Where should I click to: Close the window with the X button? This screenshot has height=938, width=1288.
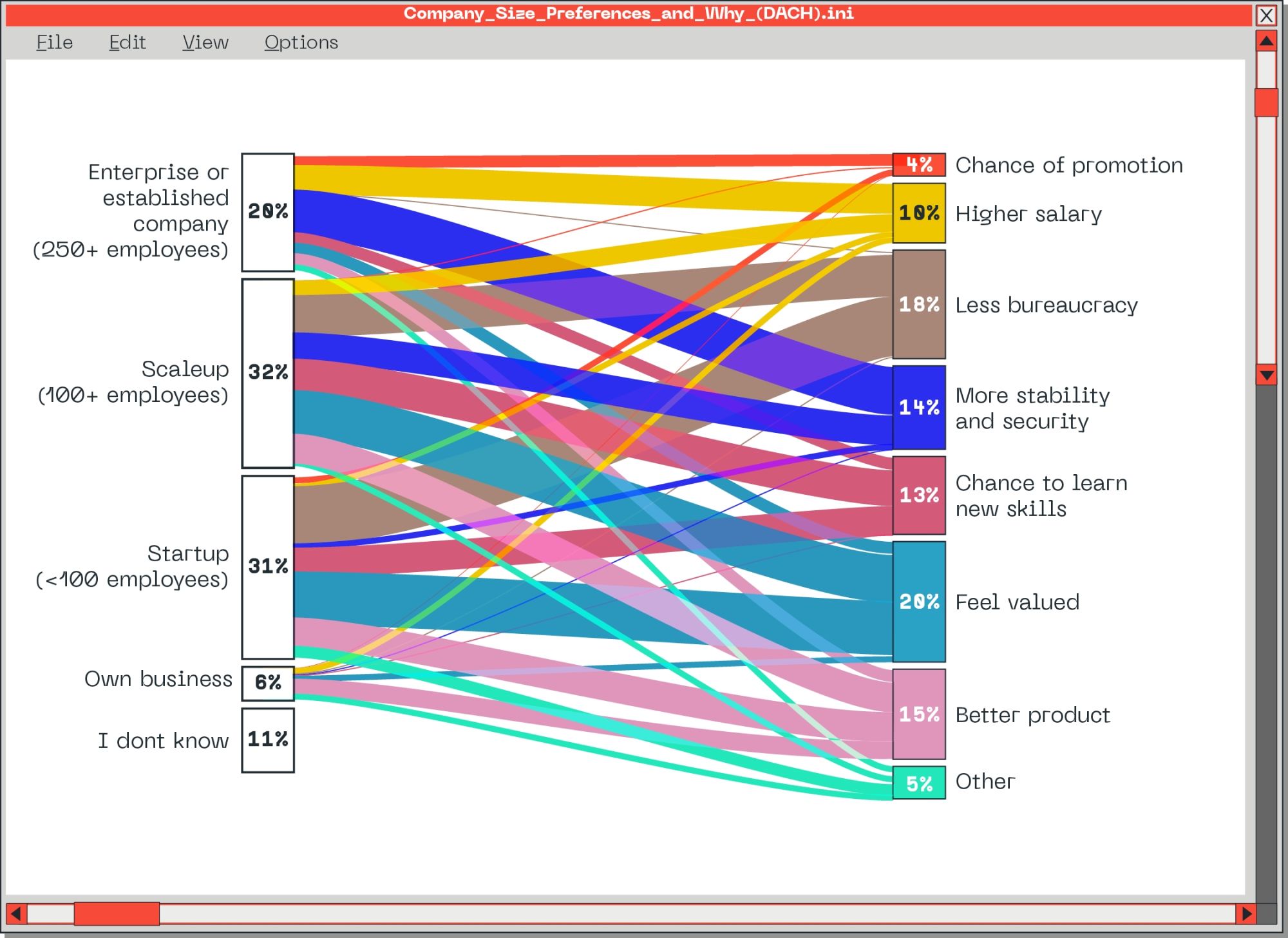point(1266,15)
